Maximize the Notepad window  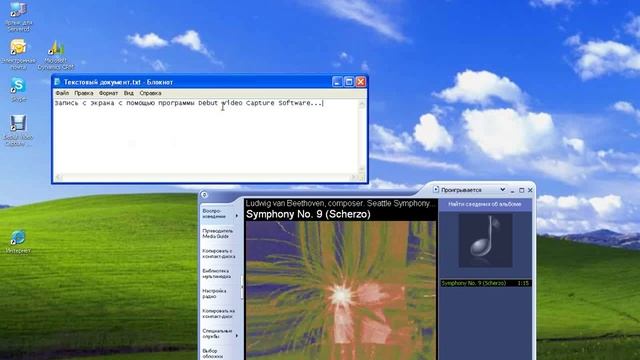point(349,82)
